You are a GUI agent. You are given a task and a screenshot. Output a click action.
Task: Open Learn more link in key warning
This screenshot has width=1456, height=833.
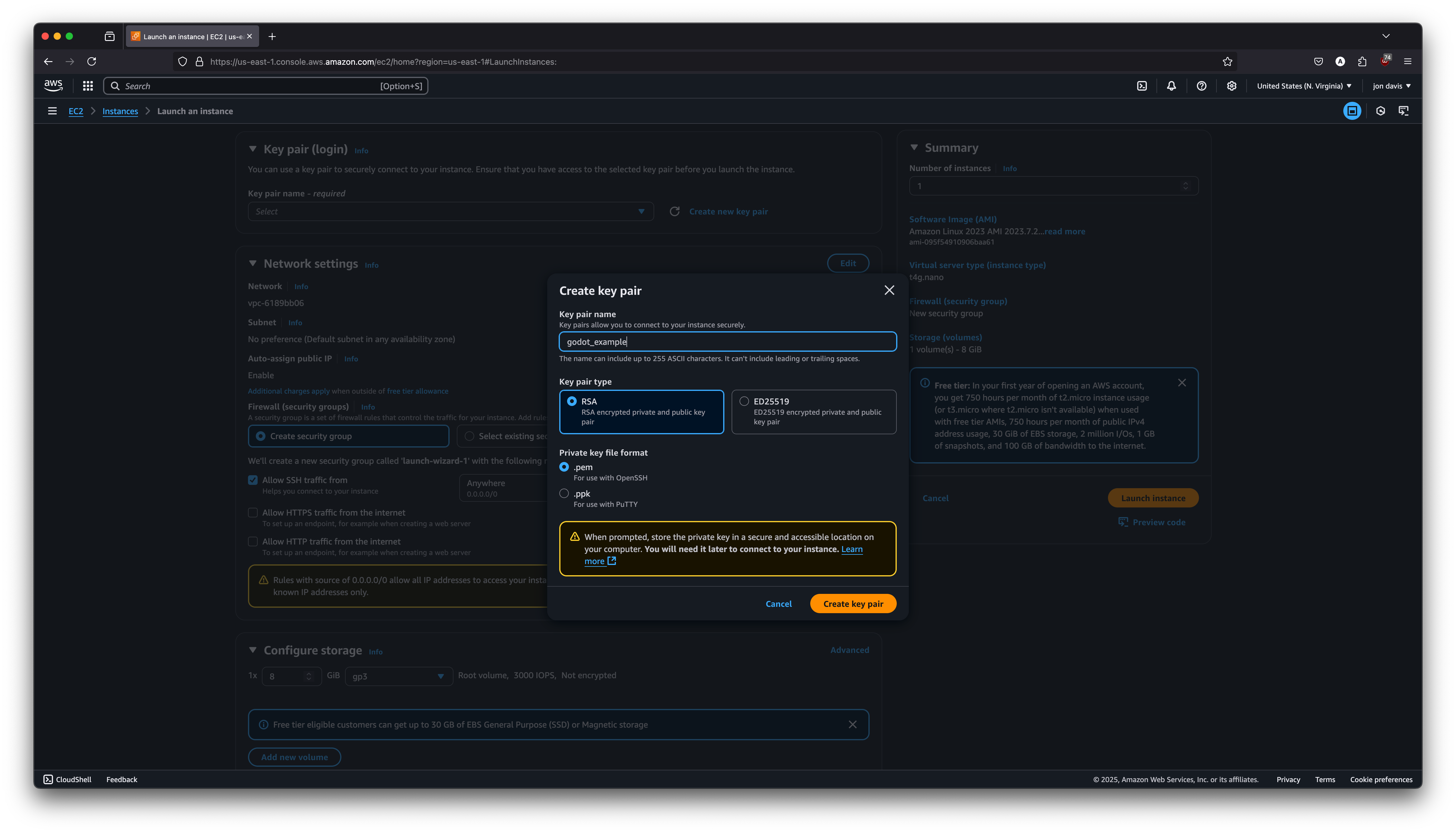click(852, 549)
